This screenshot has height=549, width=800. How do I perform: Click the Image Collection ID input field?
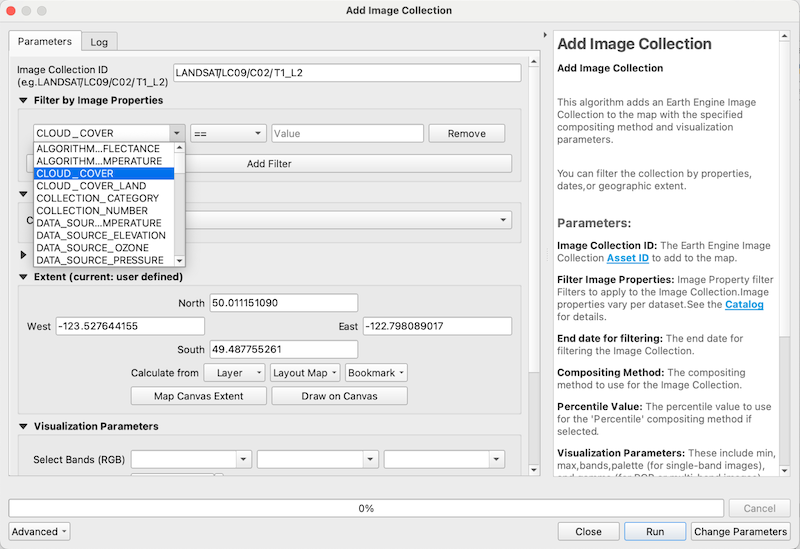(347, 72)
